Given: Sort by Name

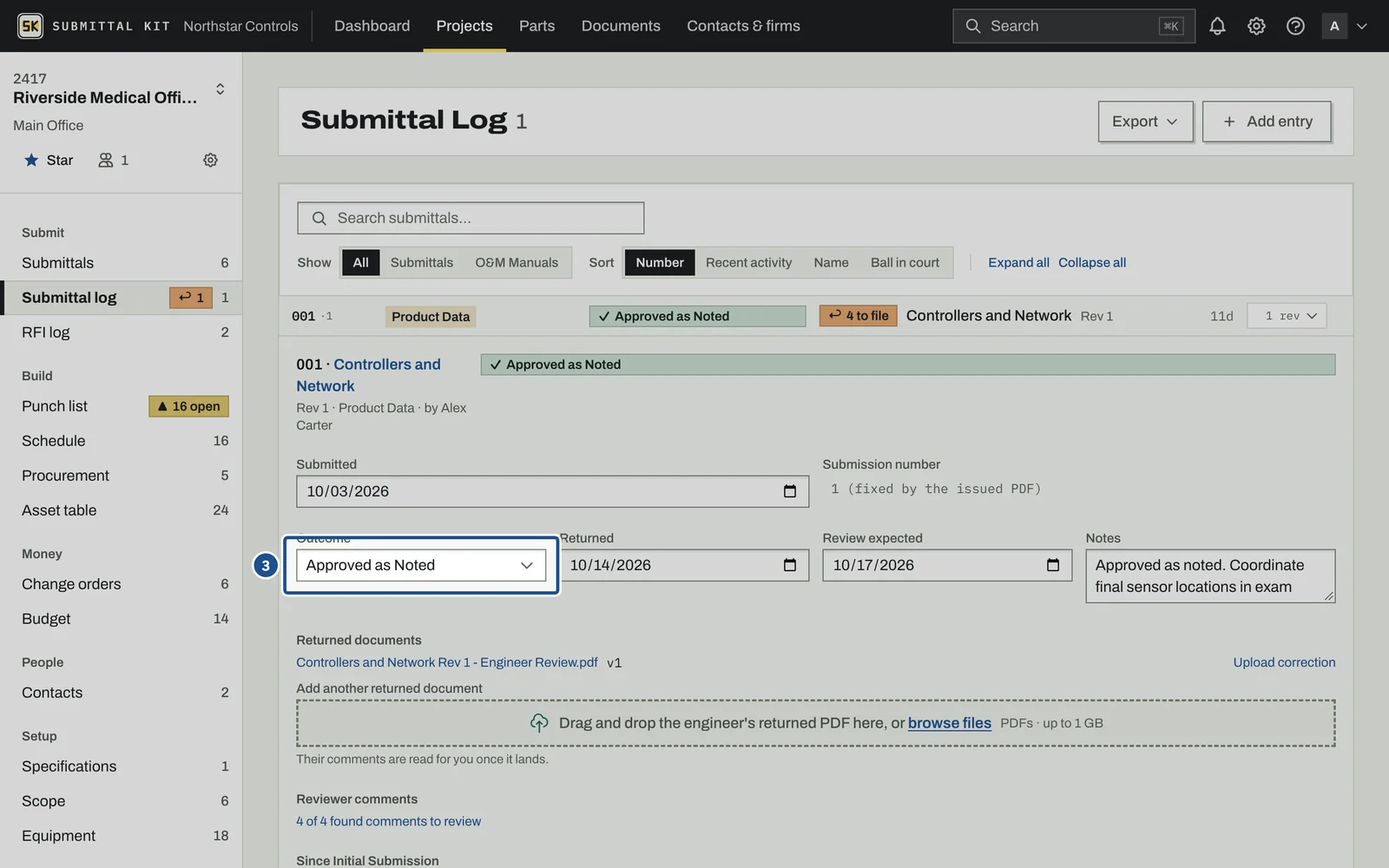Looking at the screenshot, I should (831, 262).
